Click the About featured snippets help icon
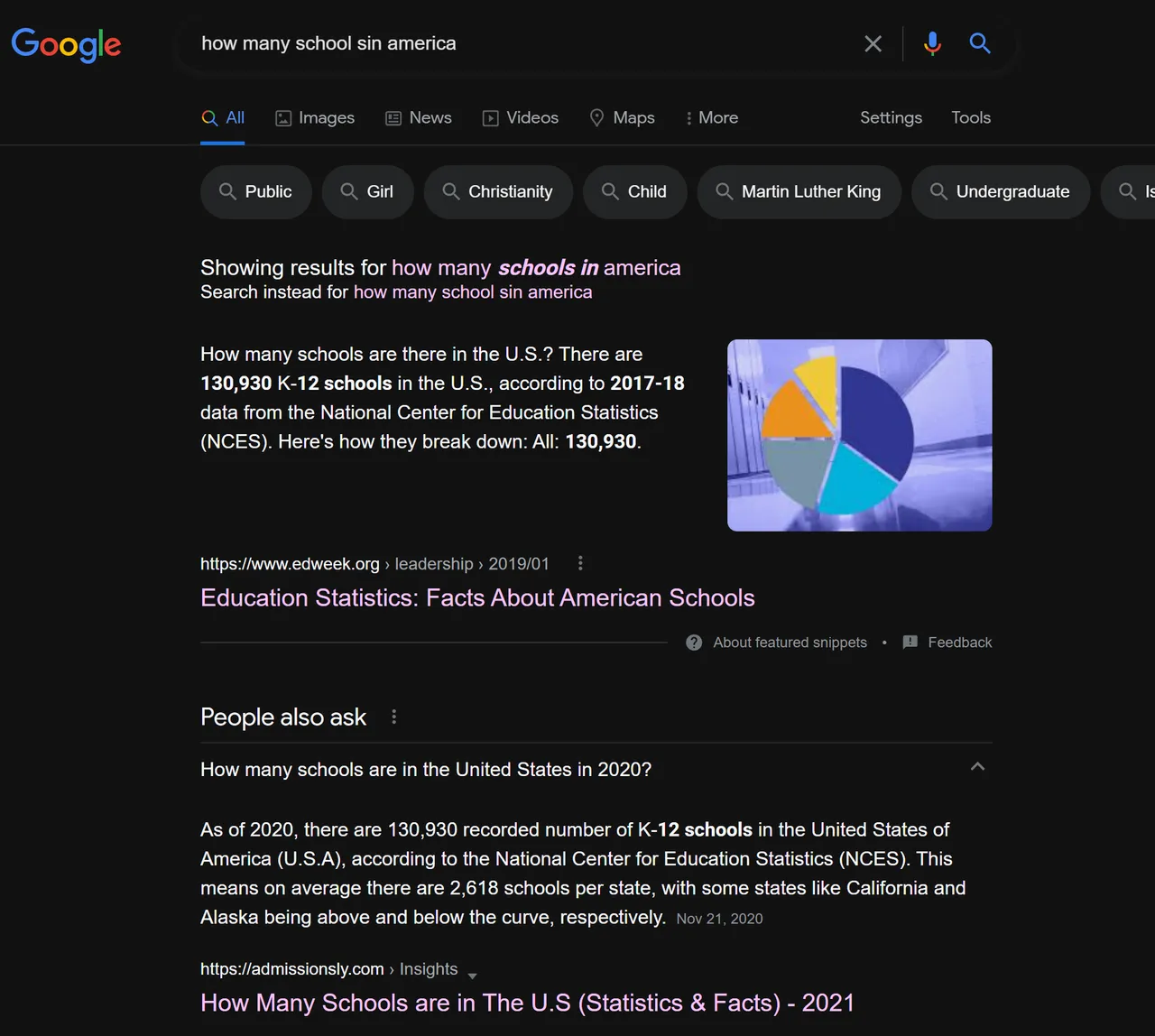This screenshot has width=1155, height=1036. point(694,643)
